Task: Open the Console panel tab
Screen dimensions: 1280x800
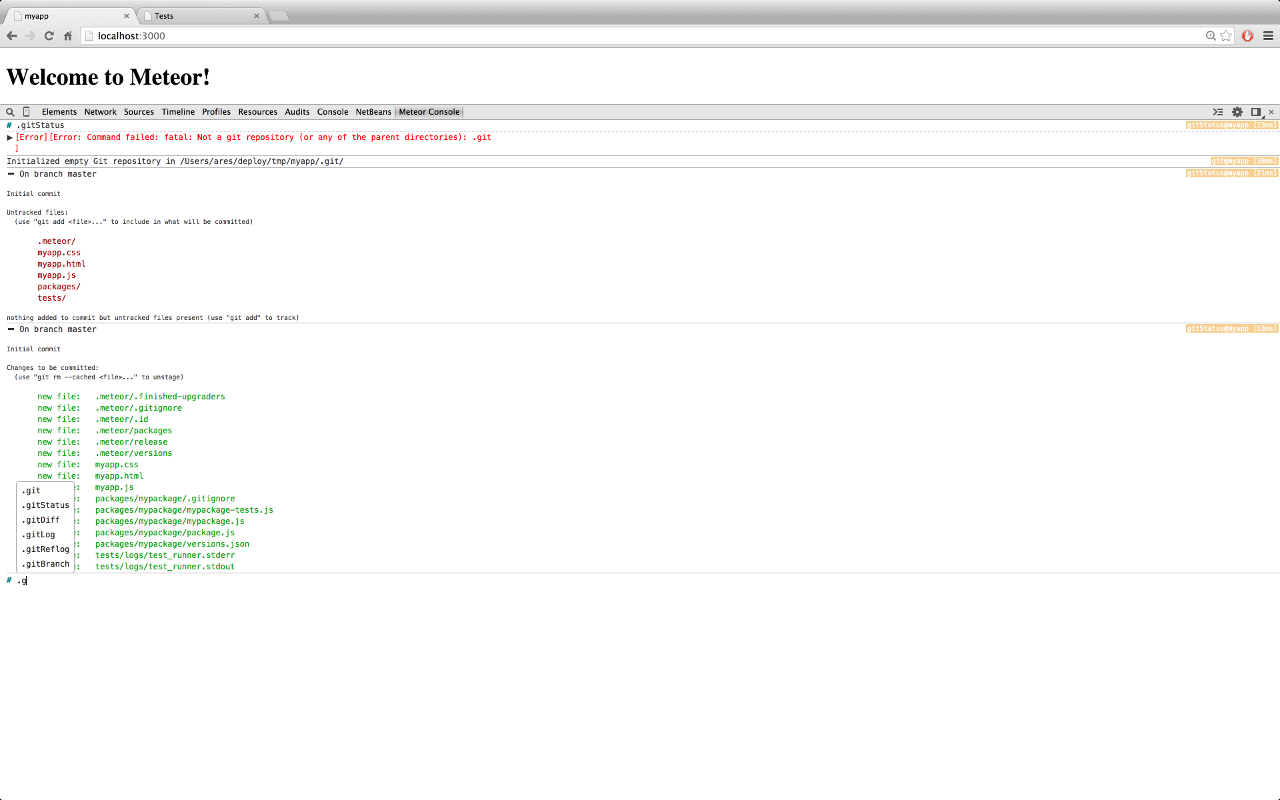Action: click(333, 112)
